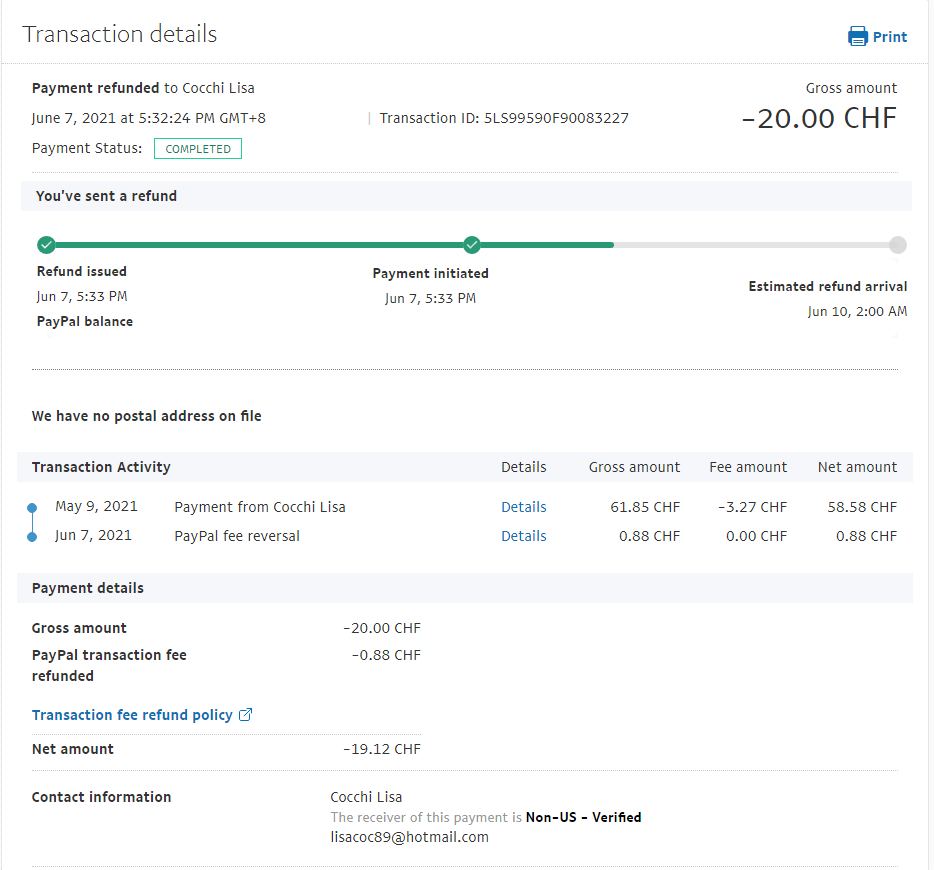Image resolution: width=934 pixels, height=870 pixels.
Task: Click the May 9, 2021 timeline dot
Action: click(32, 508)
